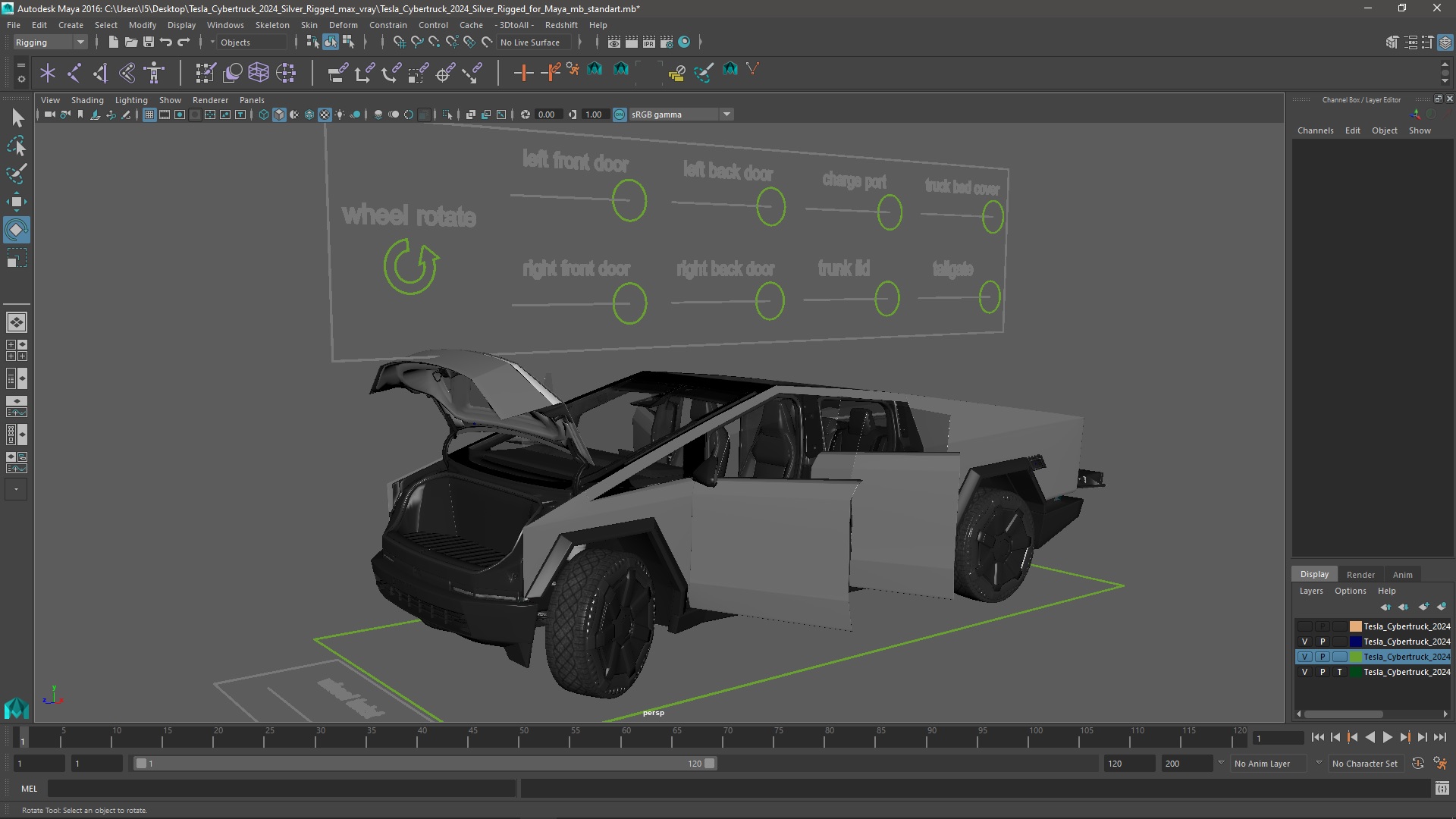Click the Quick Rig humanoid icon
Viewport: 1456px width, 819px height.
pyautogui.click(x=154, y=73)
